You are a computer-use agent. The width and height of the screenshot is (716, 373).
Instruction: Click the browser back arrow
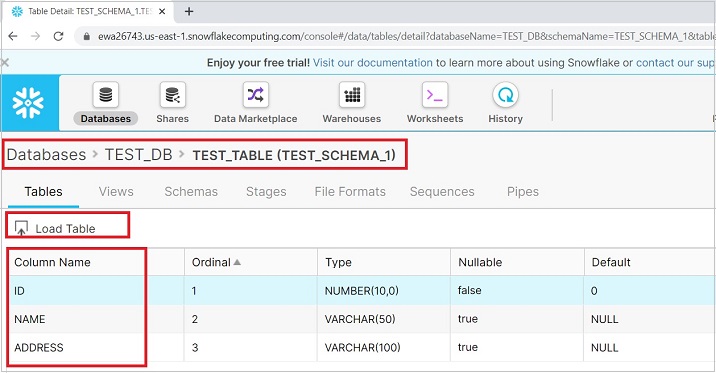(x=13, y=36)
